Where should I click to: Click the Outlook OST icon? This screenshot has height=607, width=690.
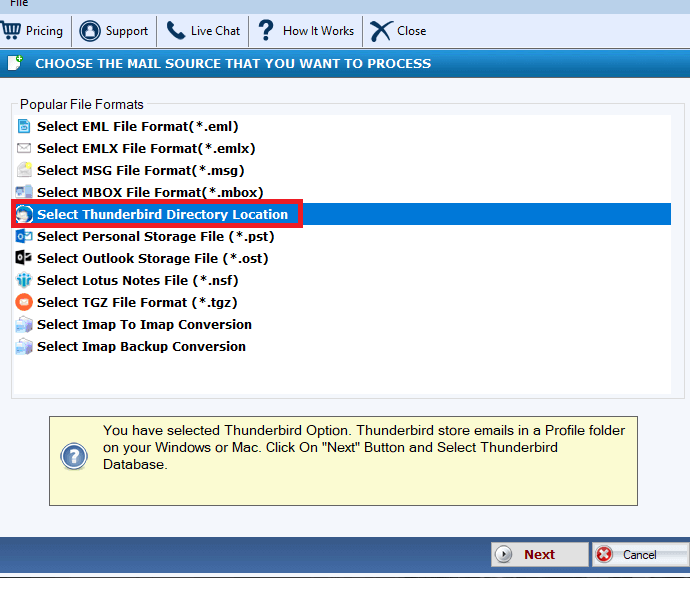click(24, 258)
